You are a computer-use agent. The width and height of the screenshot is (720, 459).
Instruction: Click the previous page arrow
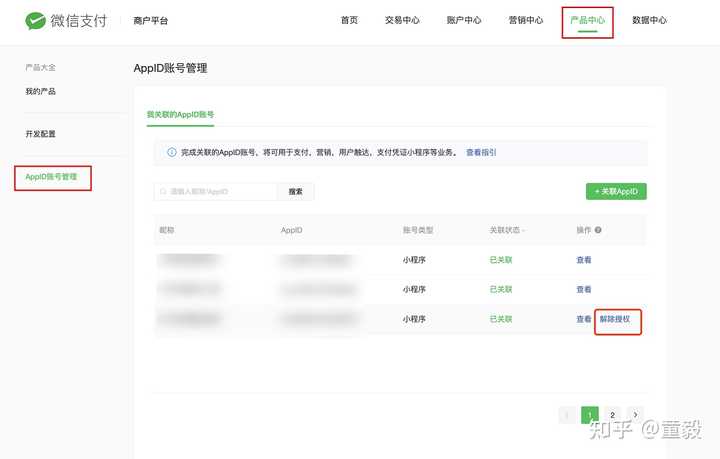[x=567, y=415]
